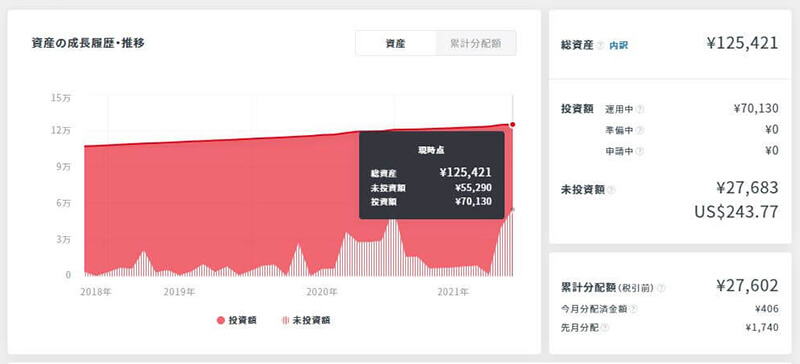The image size is (800, 364).
Task: Open the help icon next to 総資産
Action: [600, 45]
